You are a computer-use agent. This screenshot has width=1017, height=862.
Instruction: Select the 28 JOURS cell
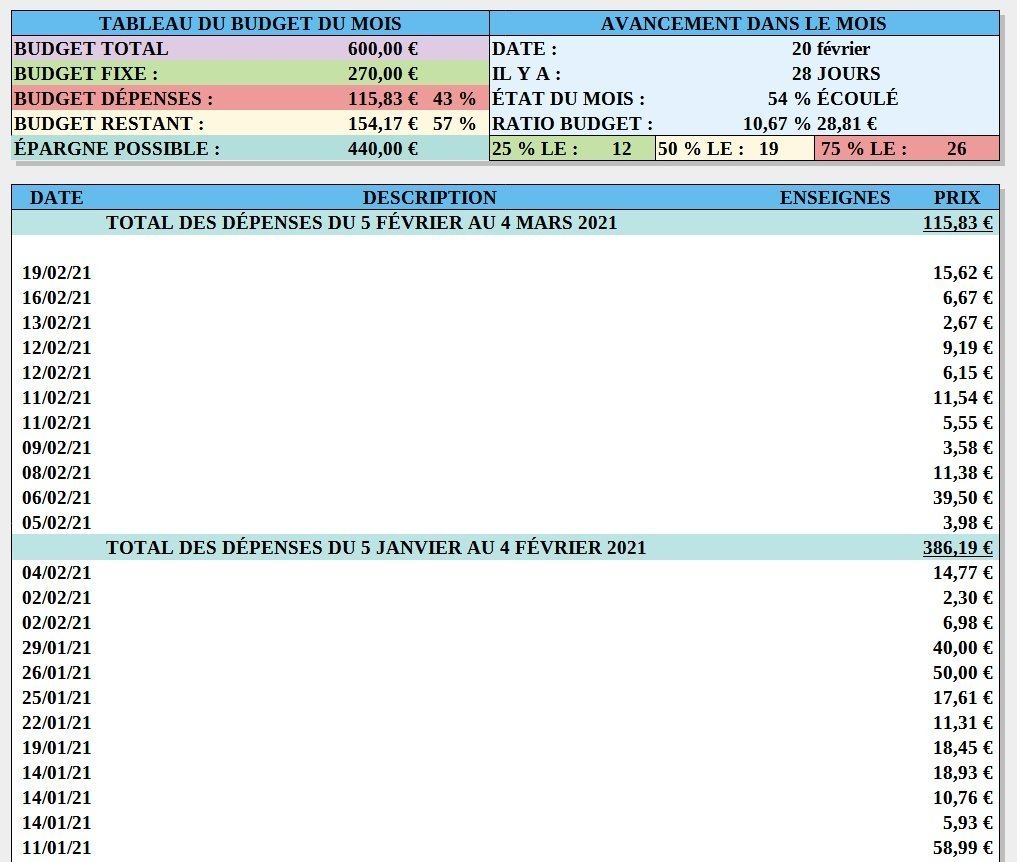[x=836, y=73]
